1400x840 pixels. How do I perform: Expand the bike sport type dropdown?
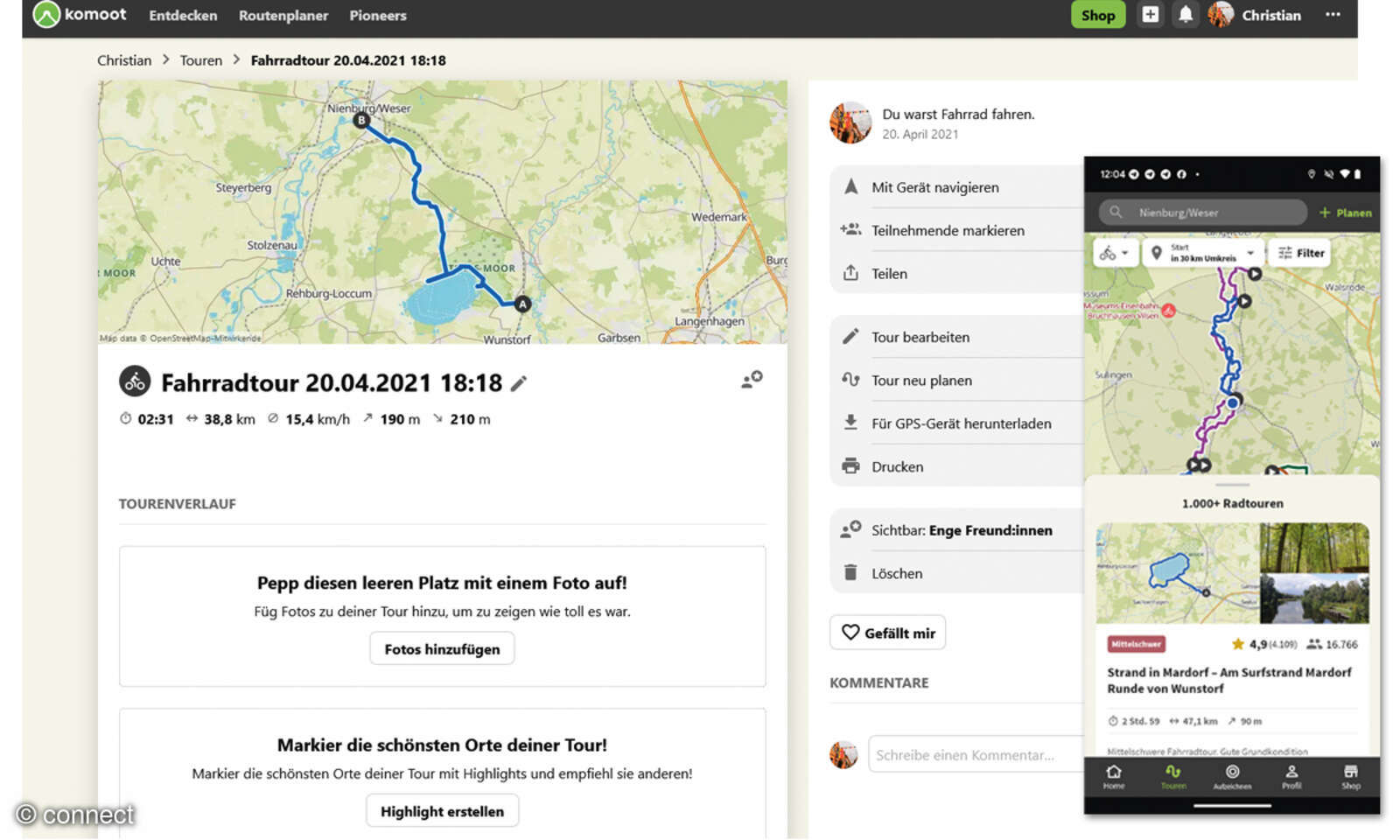tap(1114, 253)
